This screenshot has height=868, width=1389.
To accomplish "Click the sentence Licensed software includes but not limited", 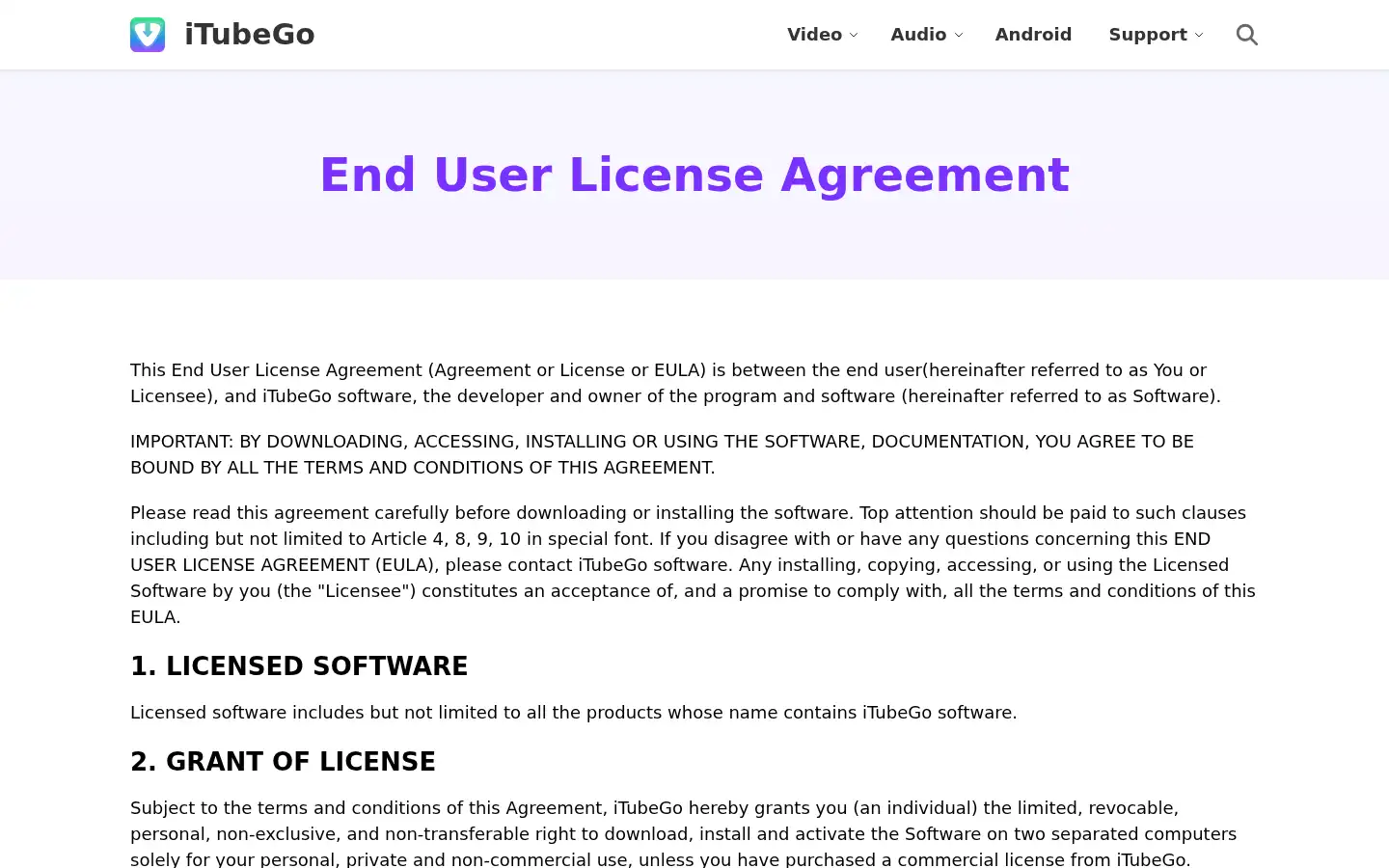I will pos(573,713).
